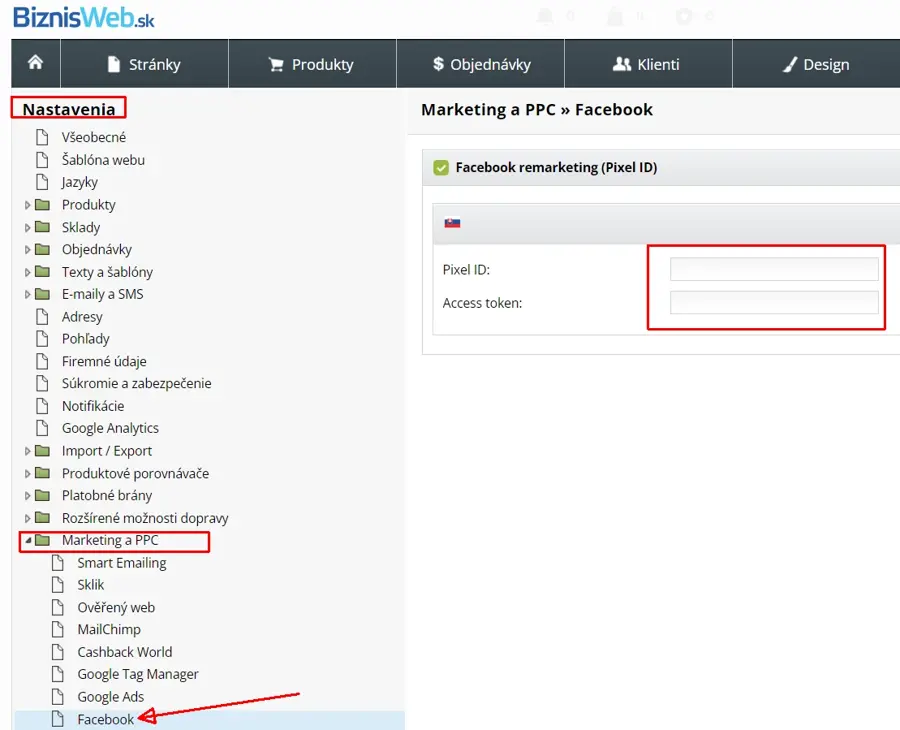Screen dimensions: 900x730
Task: Select the Objednávky folder in settings tree
Action: pyautogui.click(x=97, y=250)
